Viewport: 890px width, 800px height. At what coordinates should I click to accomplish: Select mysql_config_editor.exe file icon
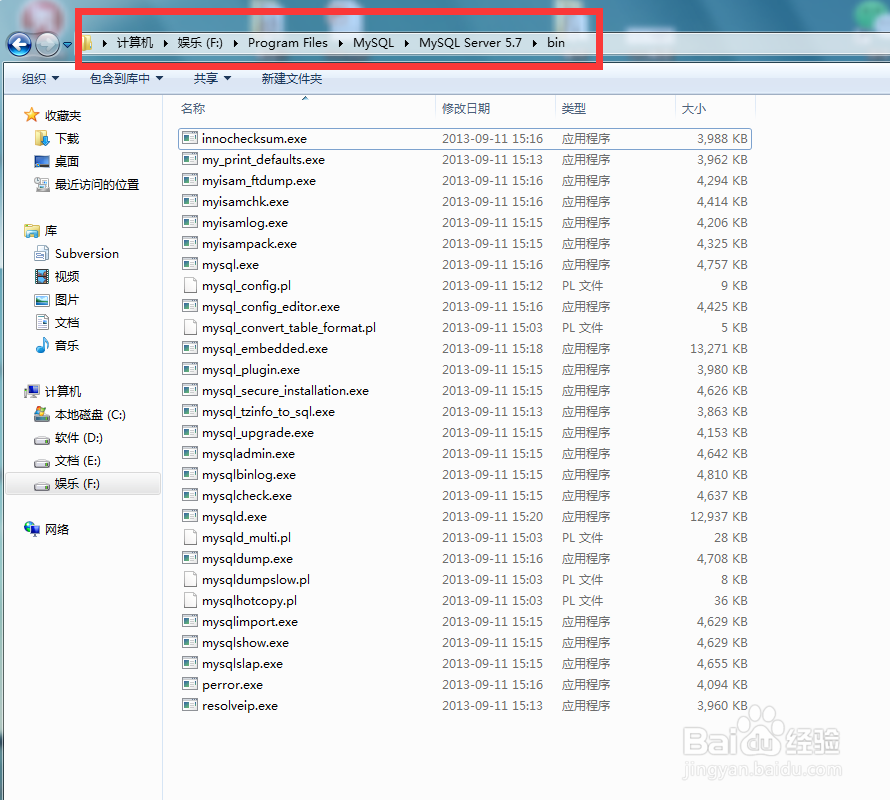190,306
